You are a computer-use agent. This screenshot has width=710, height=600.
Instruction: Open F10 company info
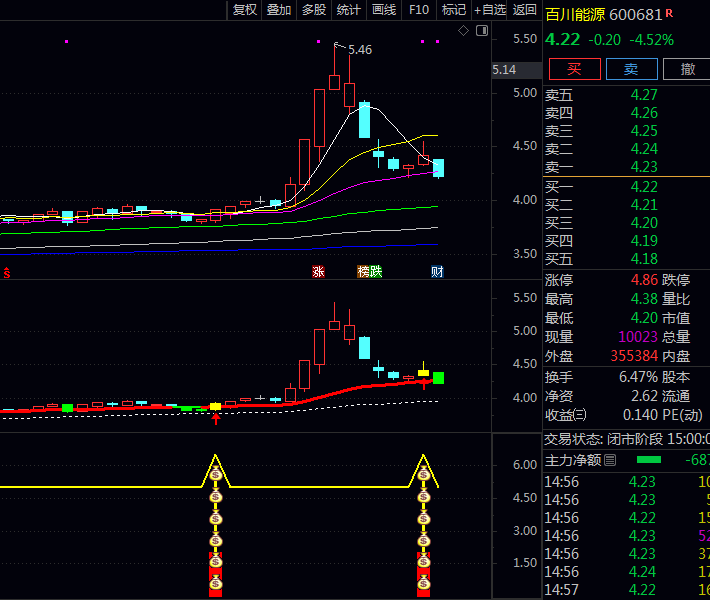(x=419, y=10)
